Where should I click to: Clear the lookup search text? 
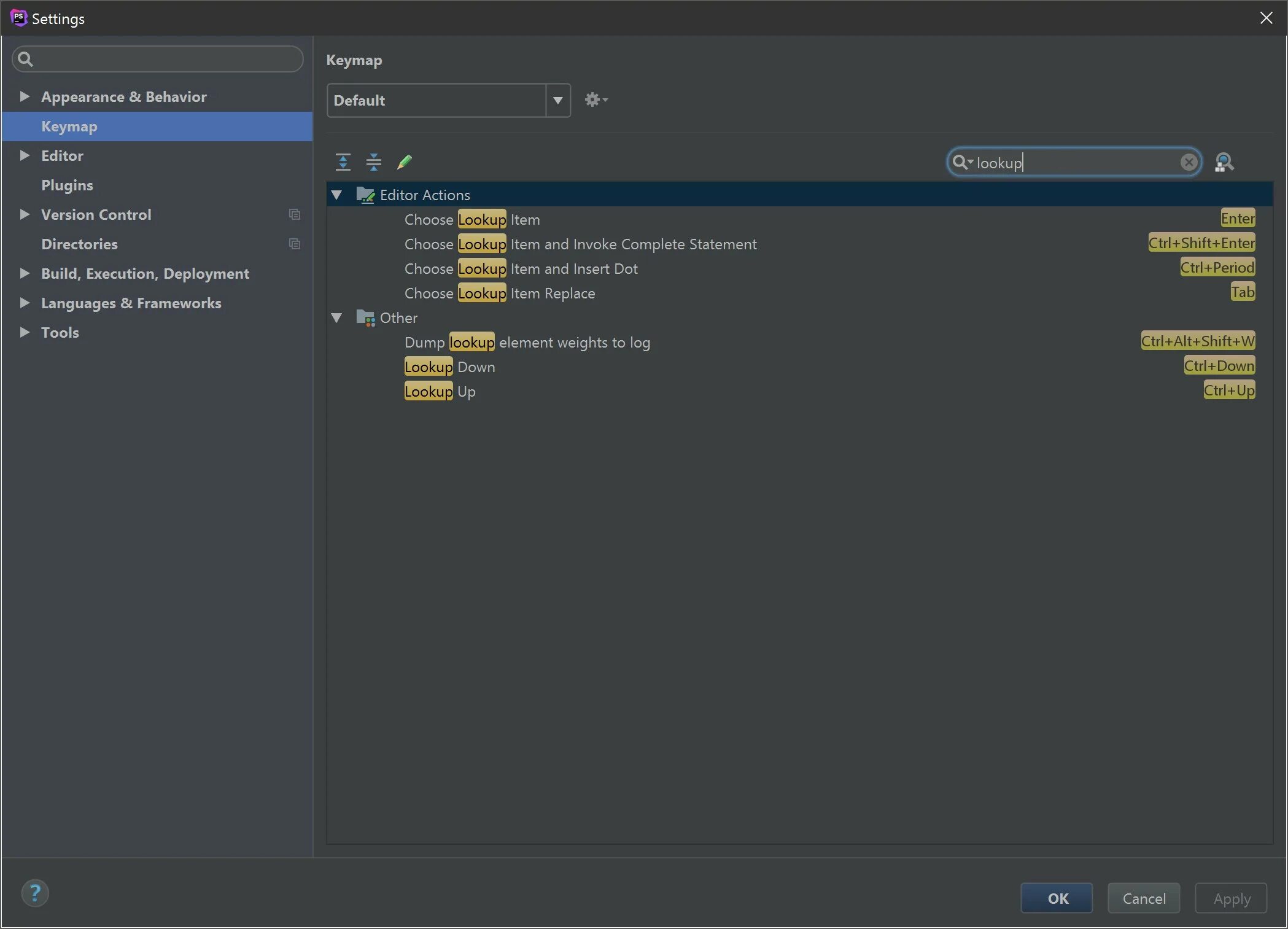click(1189, 162)
